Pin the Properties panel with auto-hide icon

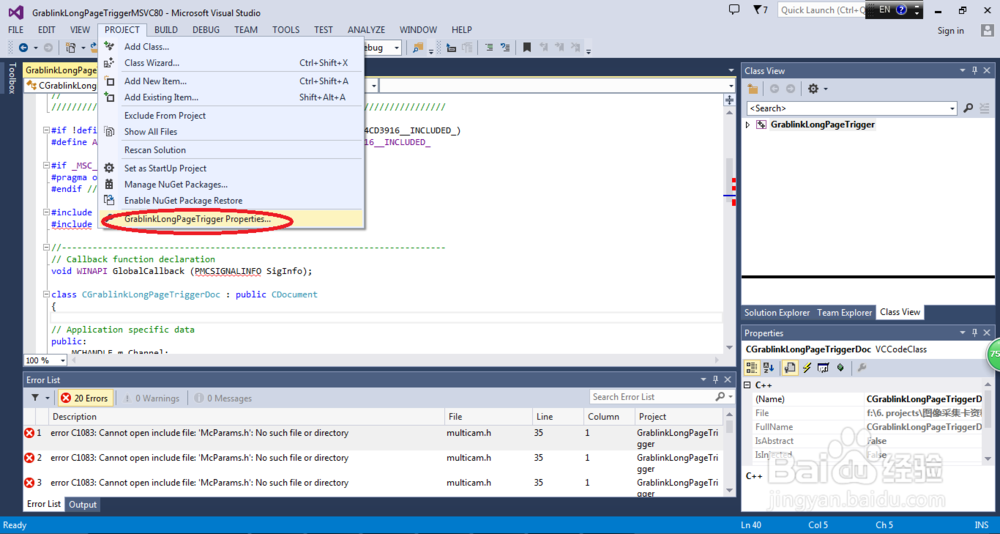click(x=974, y=333)
